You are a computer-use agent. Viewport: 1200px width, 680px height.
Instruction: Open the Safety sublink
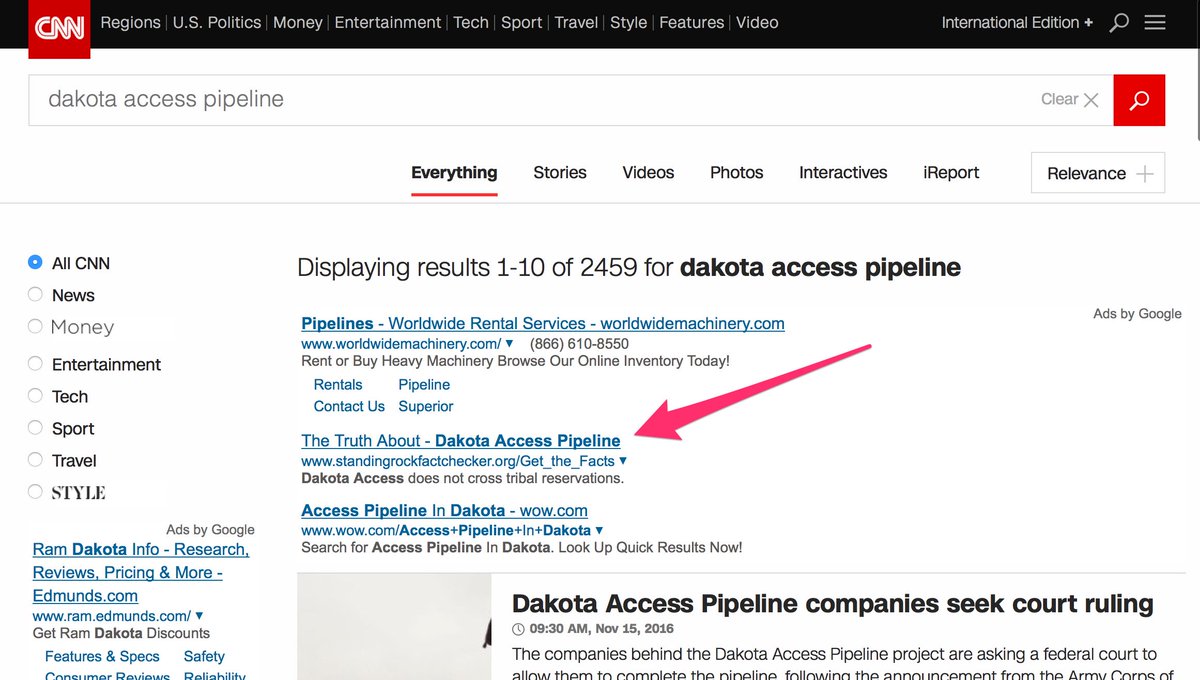coord(204,656)
